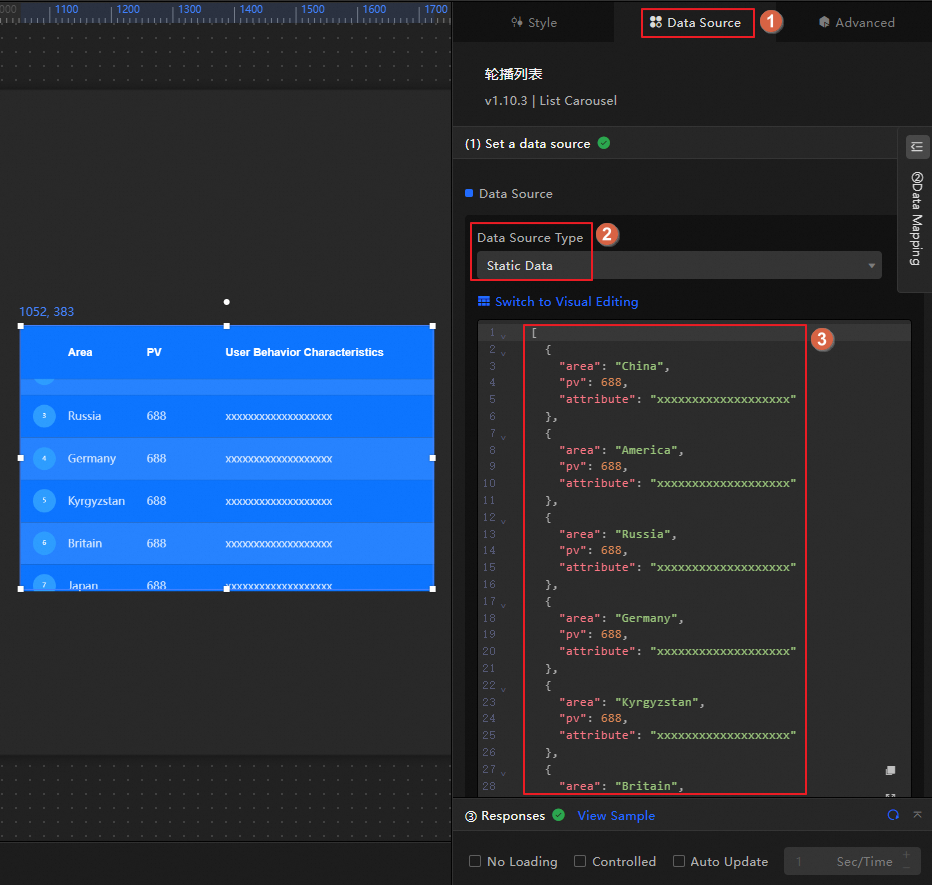Click the row number 3 badge beside Russia
The image size is (932, 885).
[44, 415]
